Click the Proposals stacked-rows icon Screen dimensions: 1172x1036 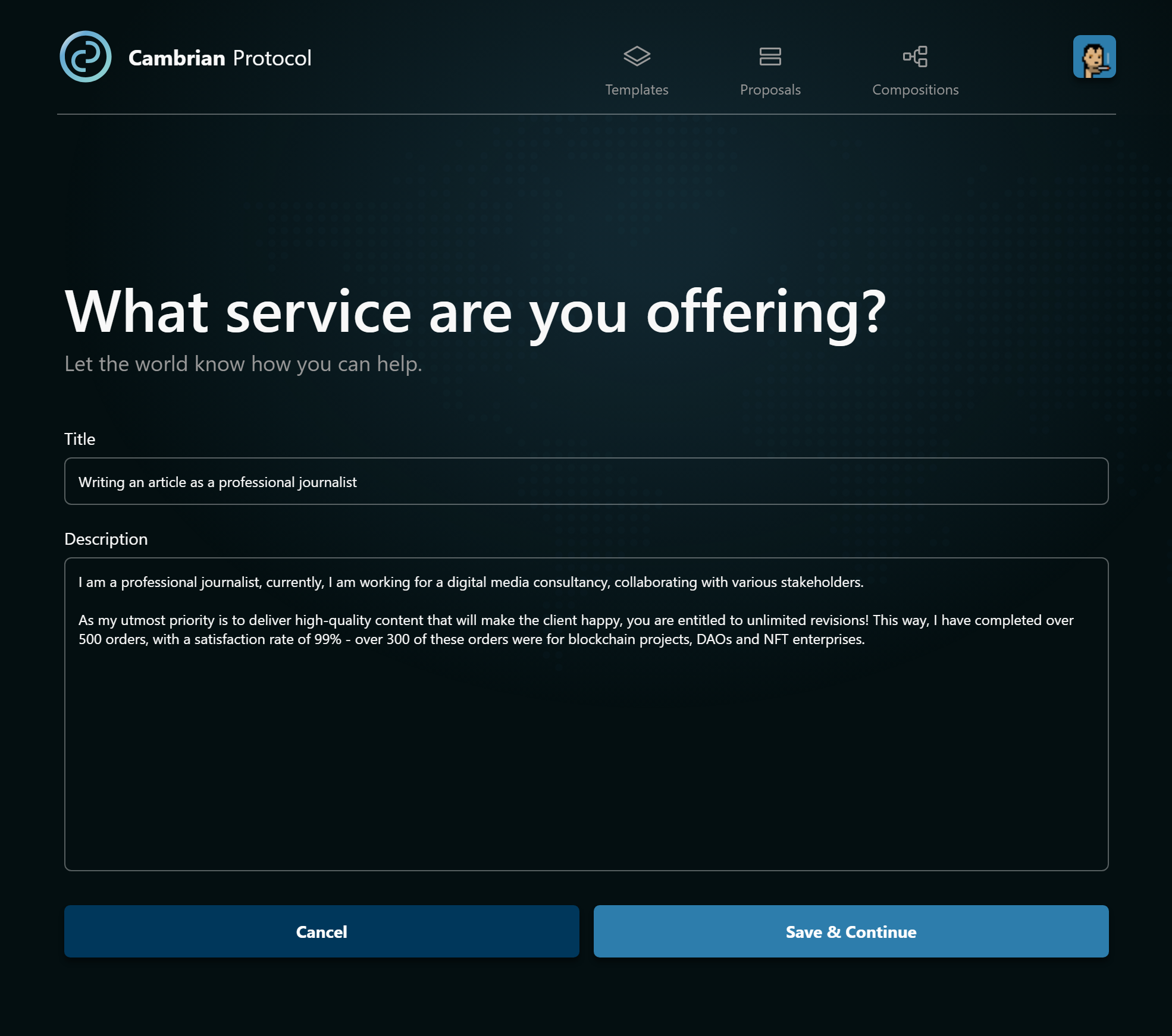point(770,56)
